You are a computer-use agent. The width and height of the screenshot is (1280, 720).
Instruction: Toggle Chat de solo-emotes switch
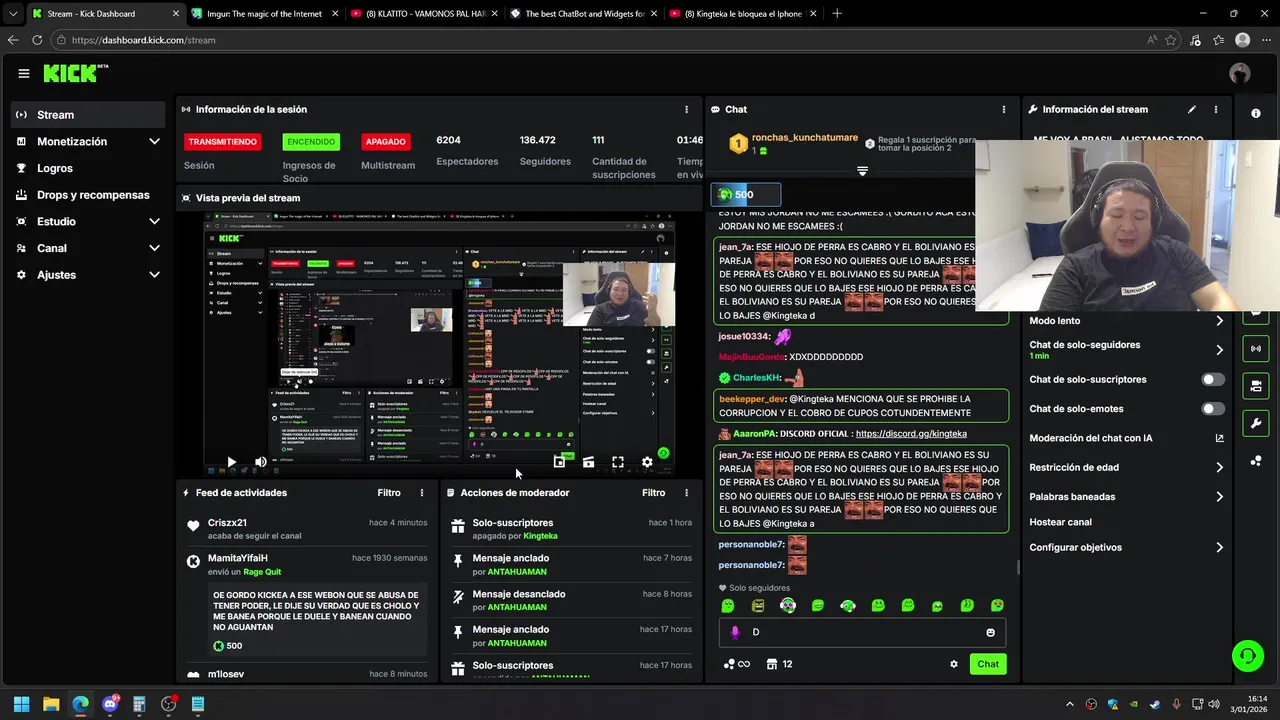pyautogui.click(x=1213, y=409)
